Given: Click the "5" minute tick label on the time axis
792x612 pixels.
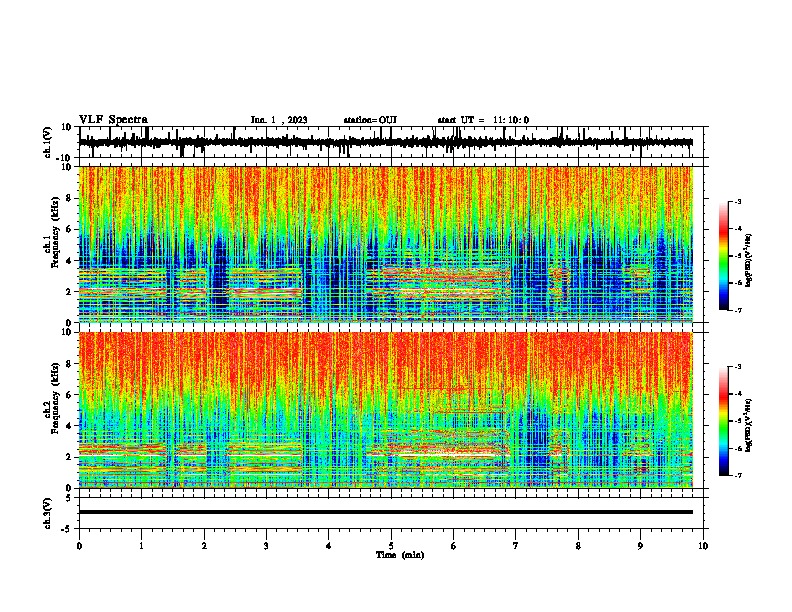Looking at the screenshot, I should pyautogui.click(x=391, y=546).
